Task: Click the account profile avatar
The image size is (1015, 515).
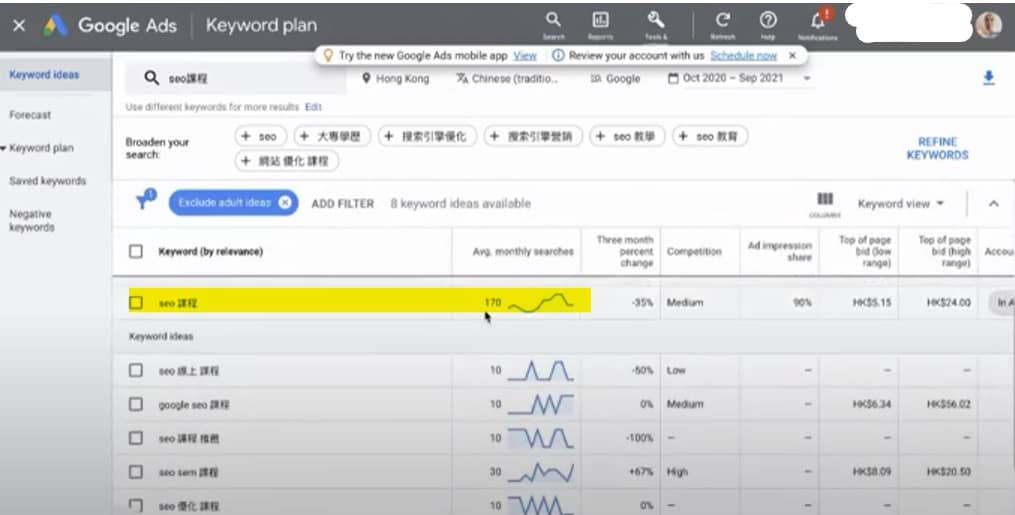Action: [988, 25]
